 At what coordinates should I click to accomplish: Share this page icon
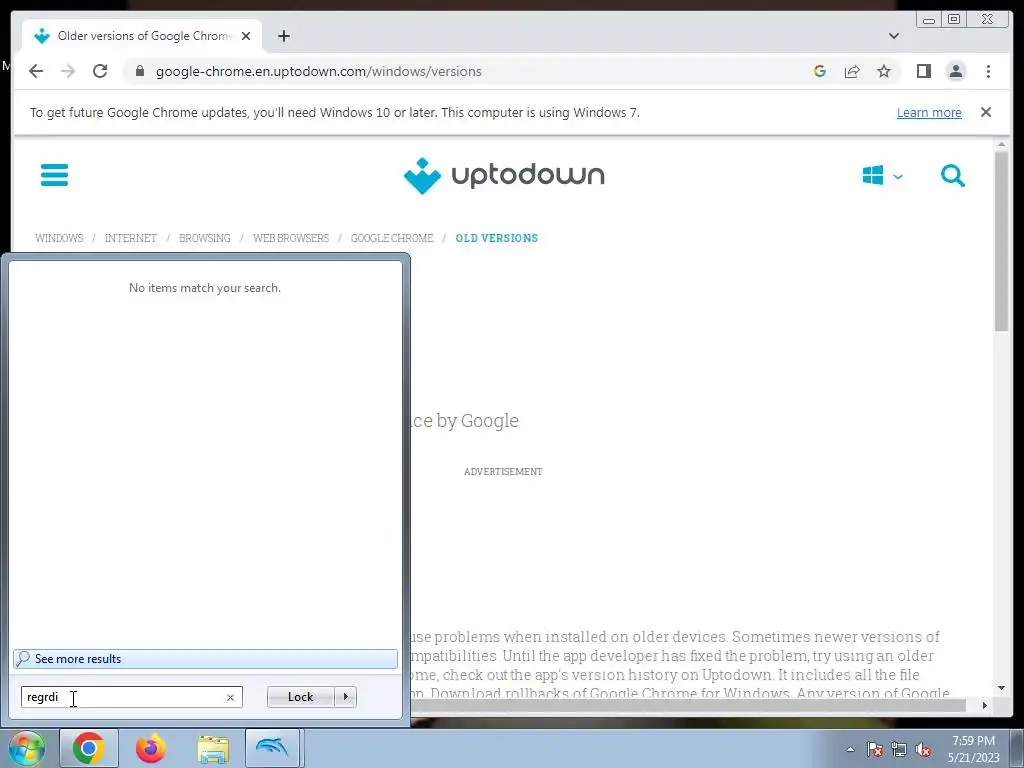pos(852,71)
